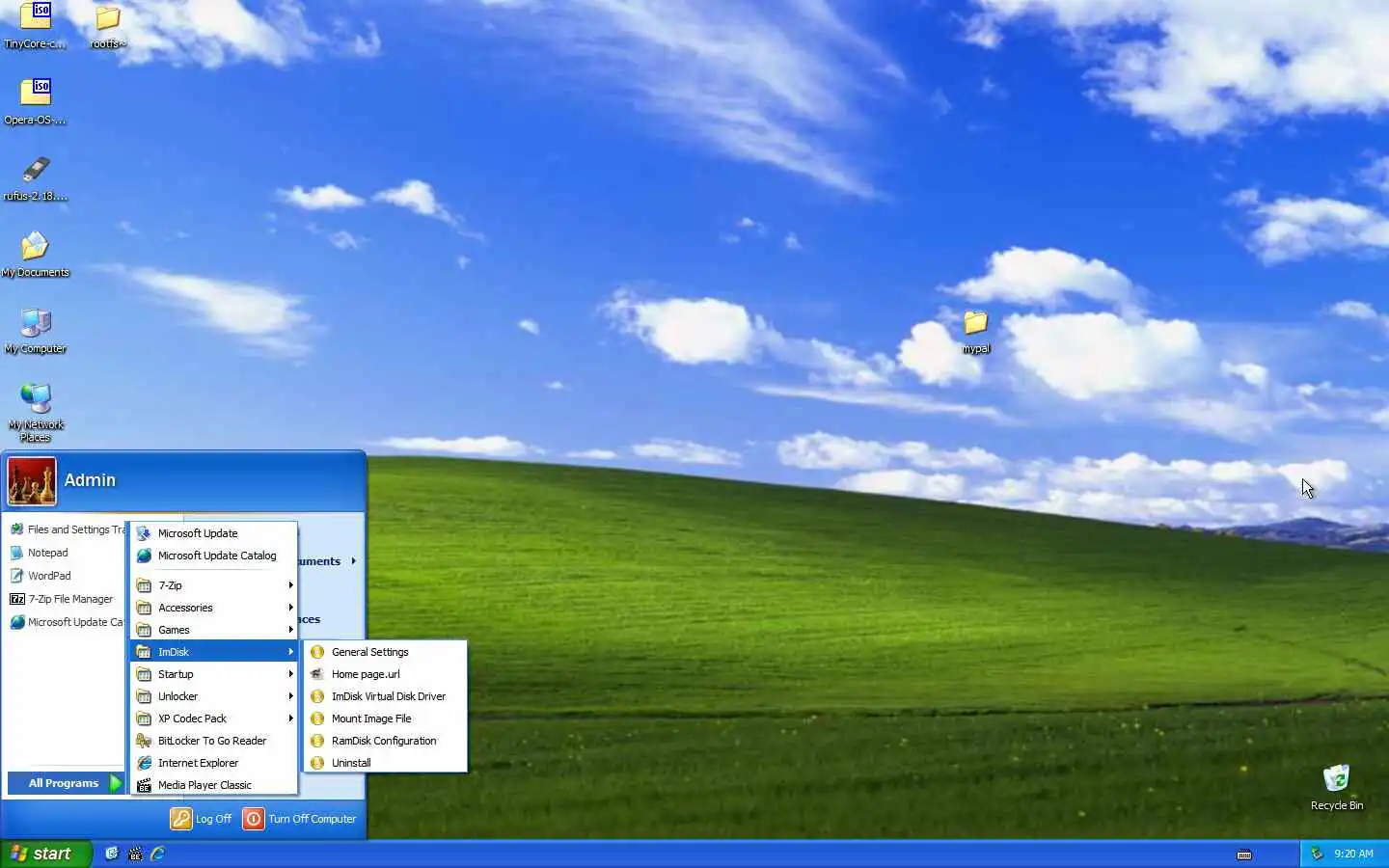Open Notepad from the start menu
The image size is (1389, 868).
coord(67,553)
